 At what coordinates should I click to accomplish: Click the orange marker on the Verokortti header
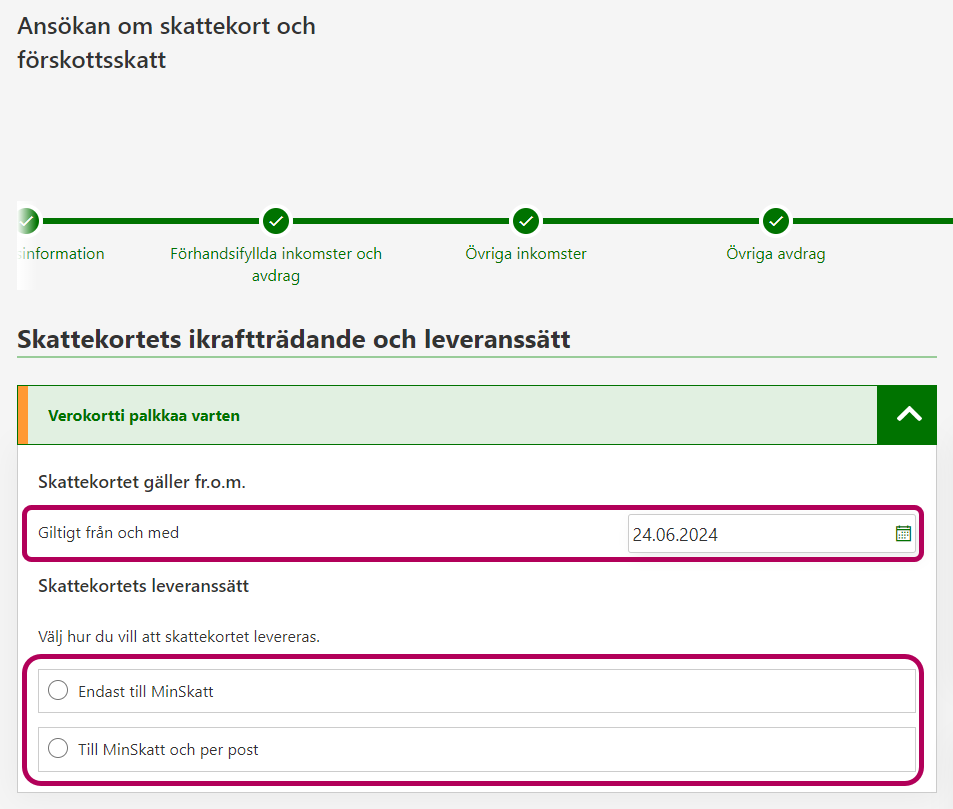(x=22, y=415)
